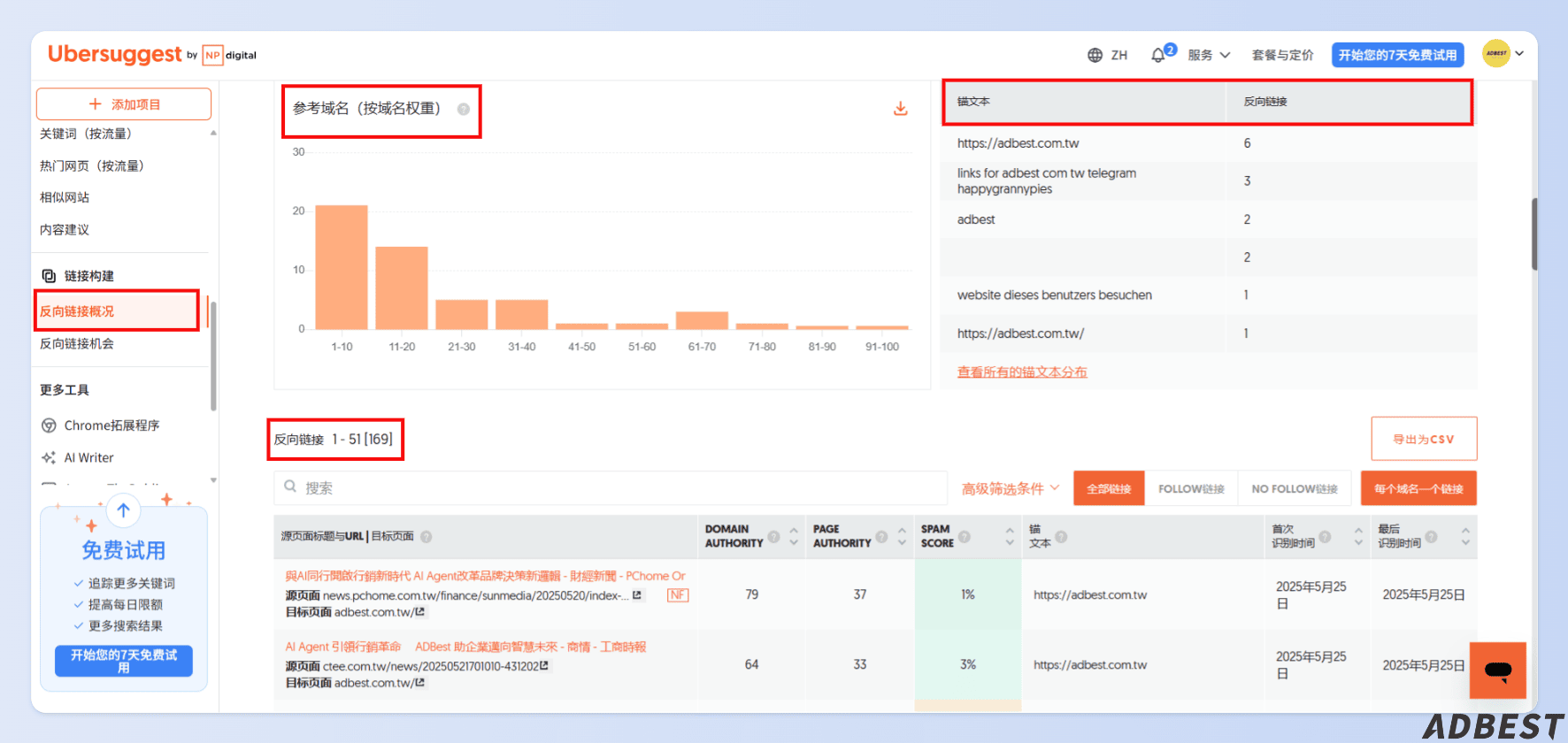Open user avatar account menu
The image size is (1568, 743).
tap(1496, 53)
